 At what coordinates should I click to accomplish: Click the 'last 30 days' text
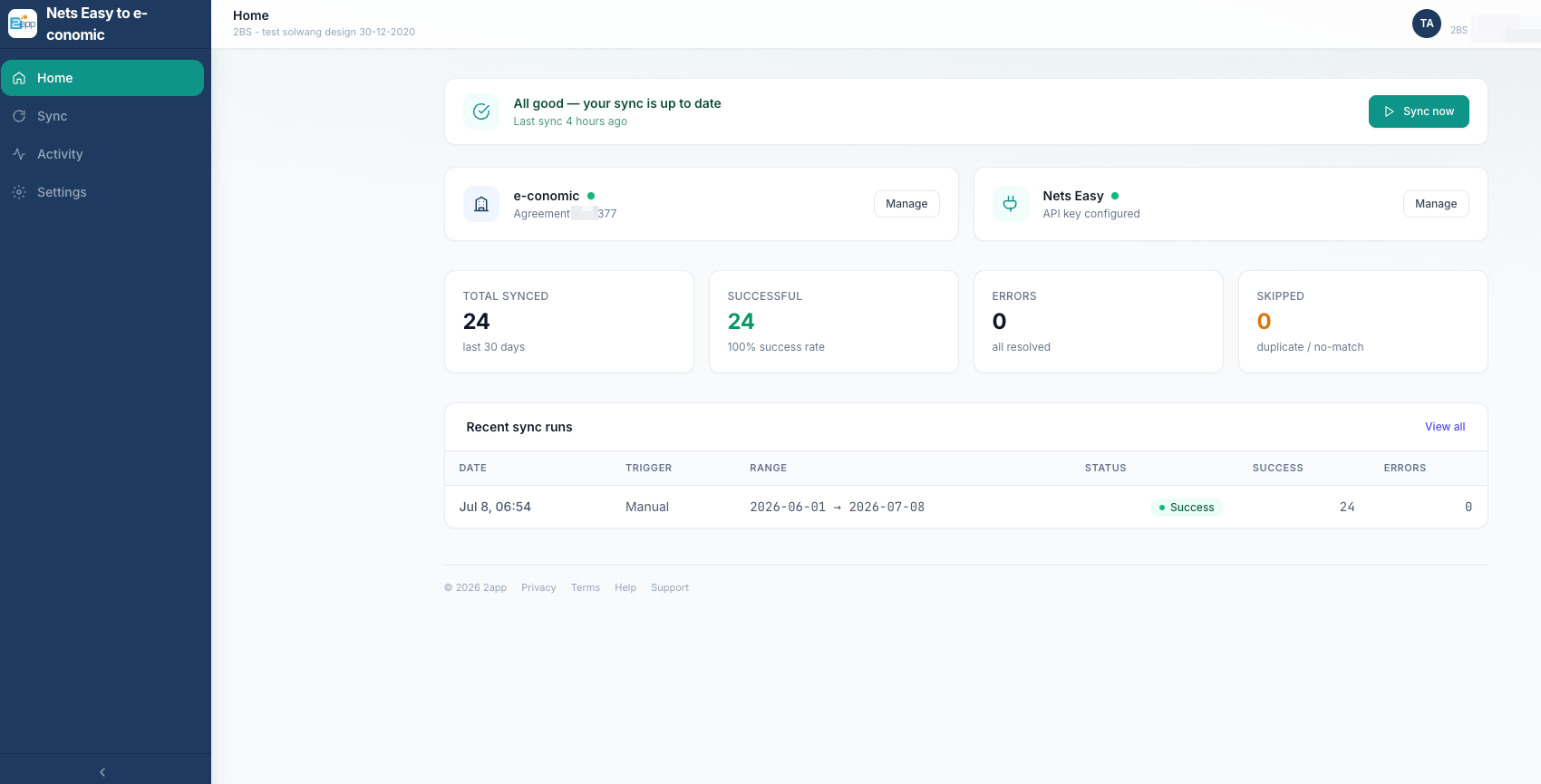point(494,347)
